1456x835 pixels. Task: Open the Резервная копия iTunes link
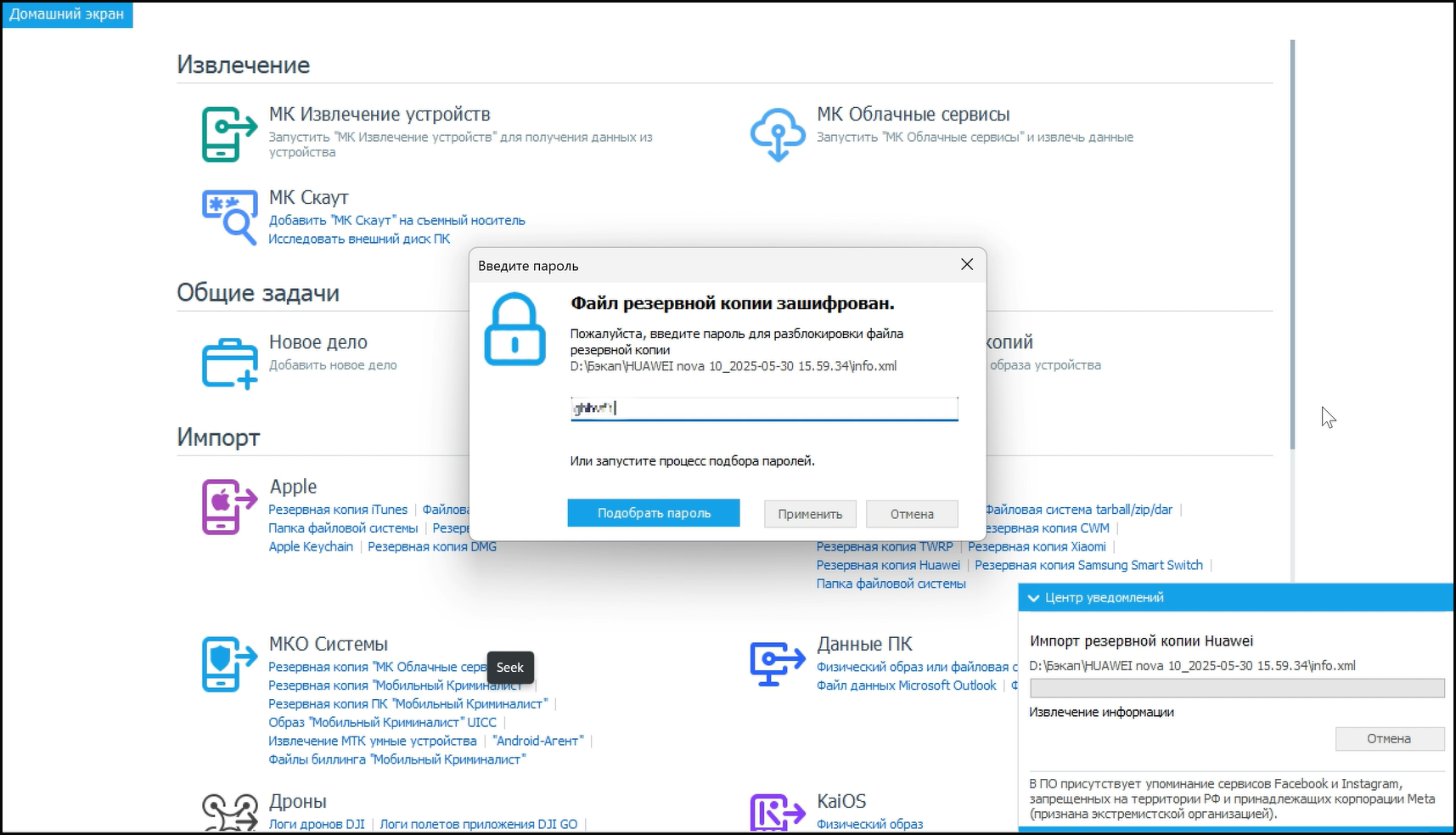coord(338,510)
